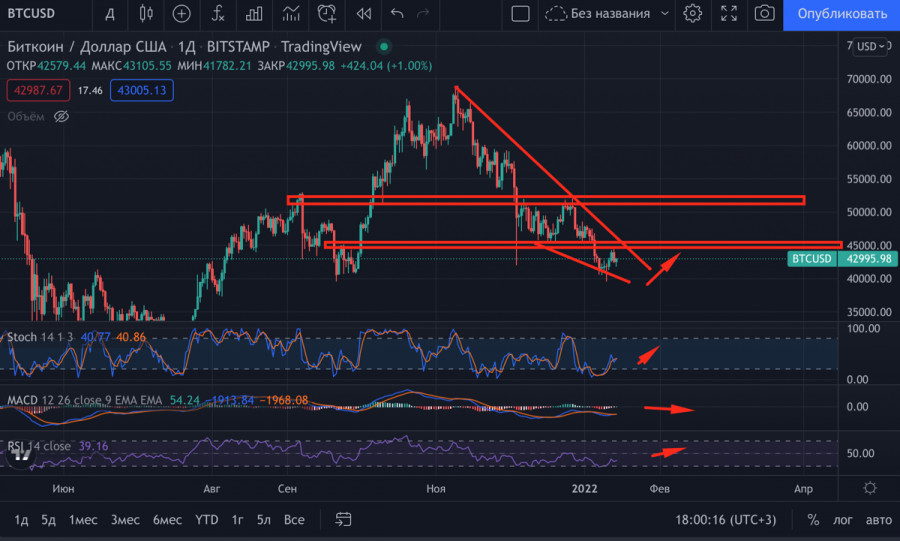Select the Stoch 14 1 3 indicator label
This screenshot has height=541, width=900.
40,337
